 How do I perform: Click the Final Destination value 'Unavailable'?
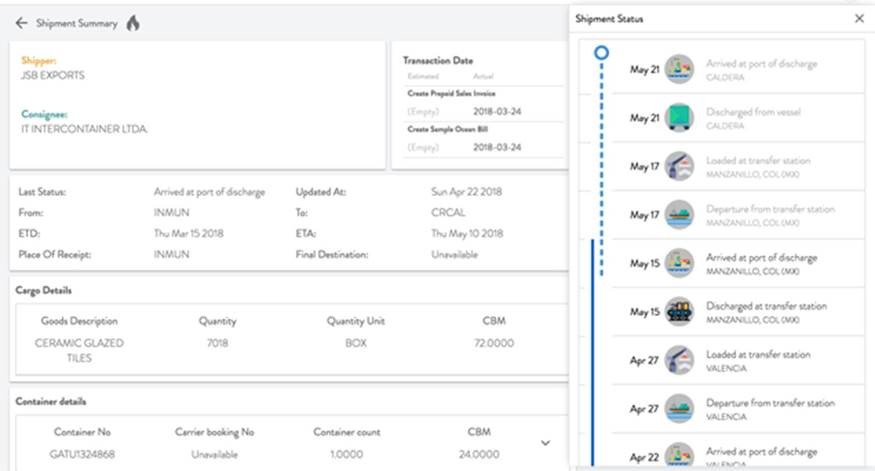pyautogui.click(x=454, y=254)
